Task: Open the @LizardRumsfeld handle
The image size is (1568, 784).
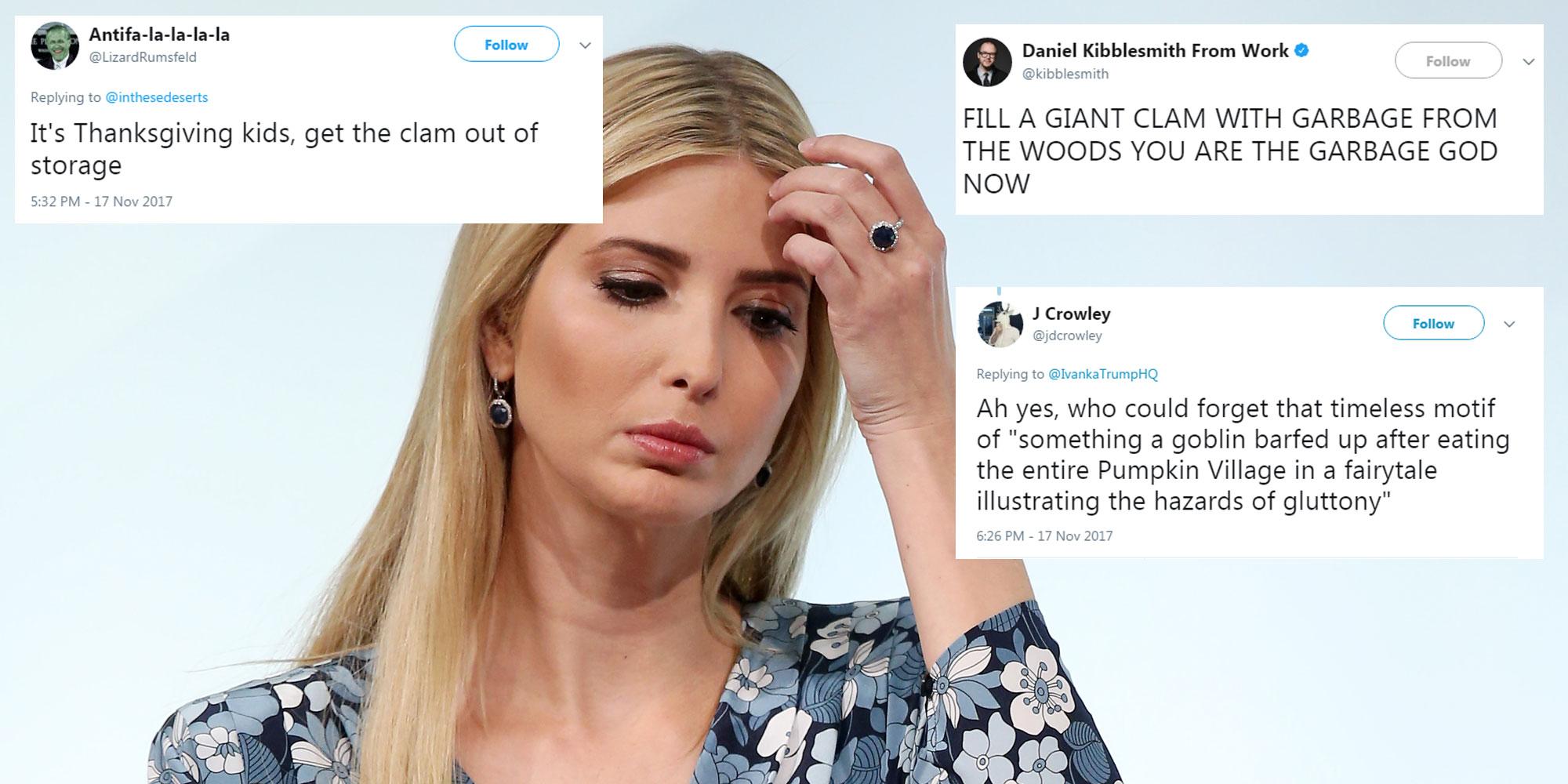Action: 143,57
